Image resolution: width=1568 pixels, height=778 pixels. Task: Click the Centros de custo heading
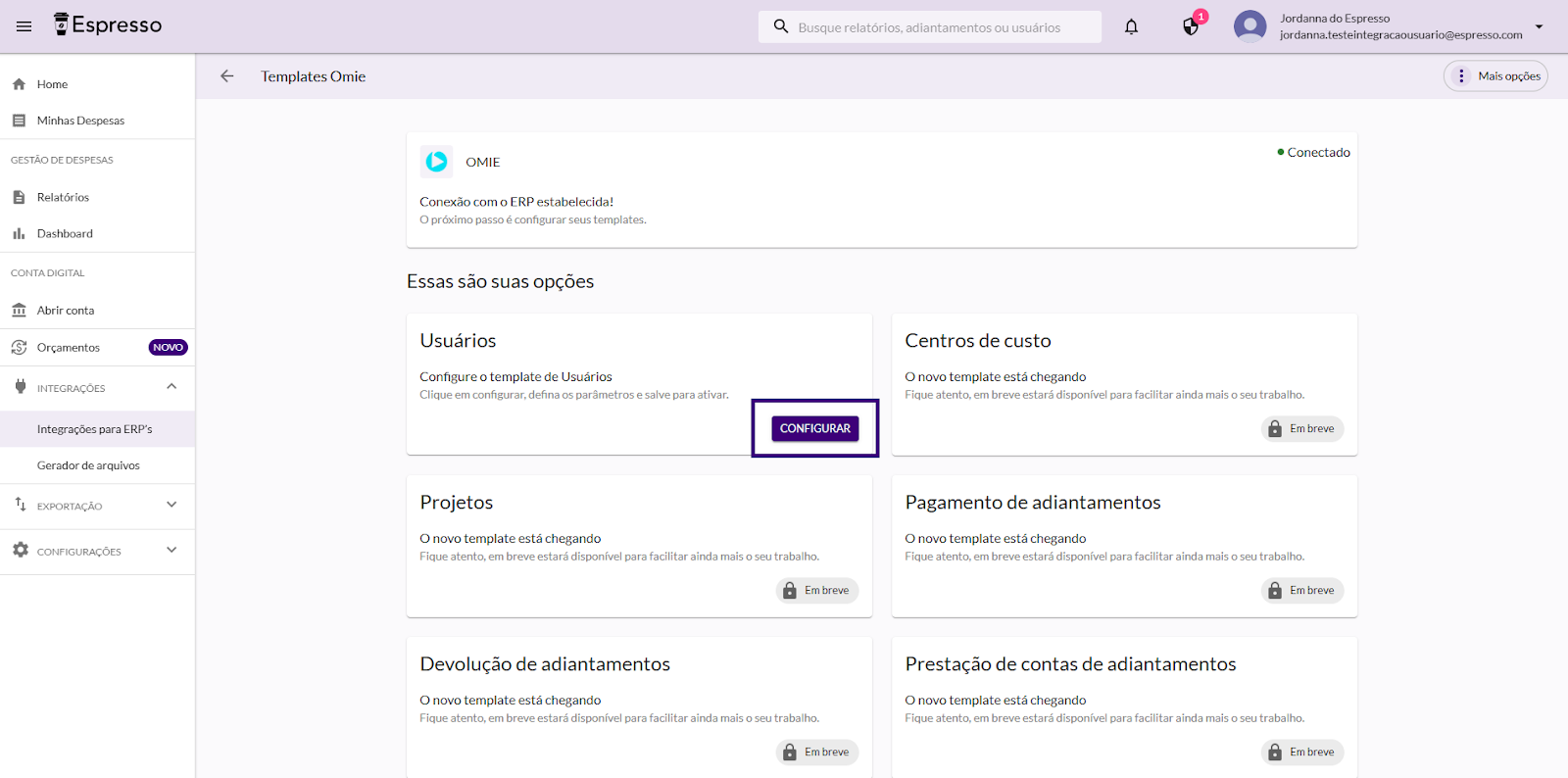pos(977,340)
